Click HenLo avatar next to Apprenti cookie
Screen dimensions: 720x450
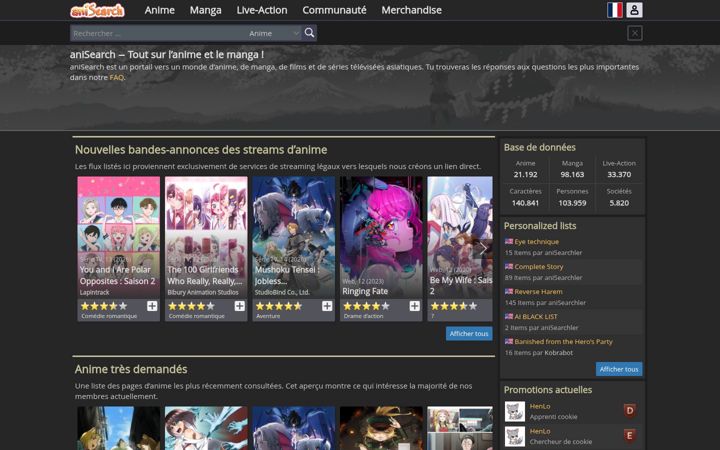tap(515, 411)
